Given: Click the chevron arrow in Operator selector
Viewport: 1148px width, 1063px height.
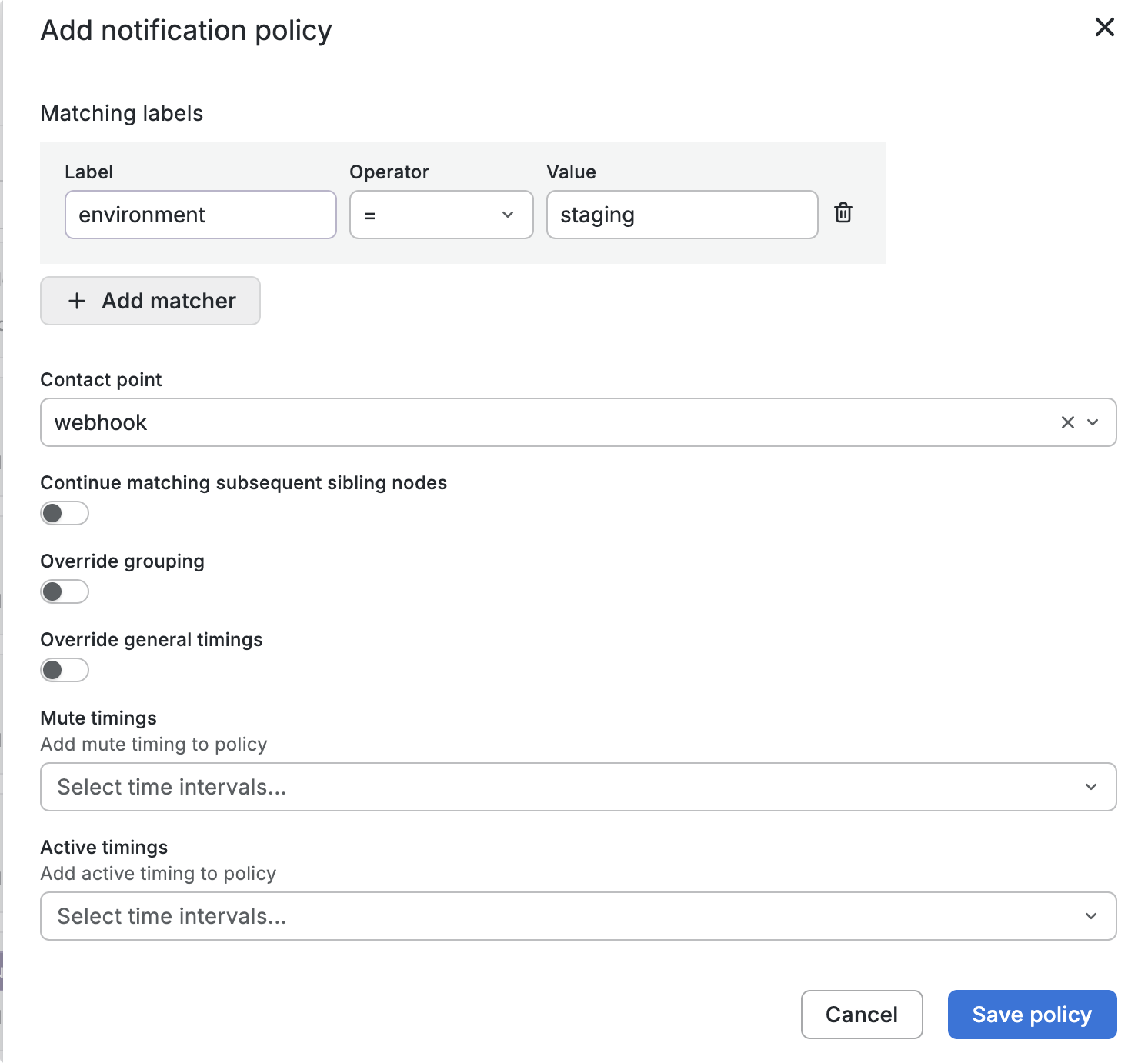Looking at the screenshot, I should pyautogui.click(x=508, y=215).
